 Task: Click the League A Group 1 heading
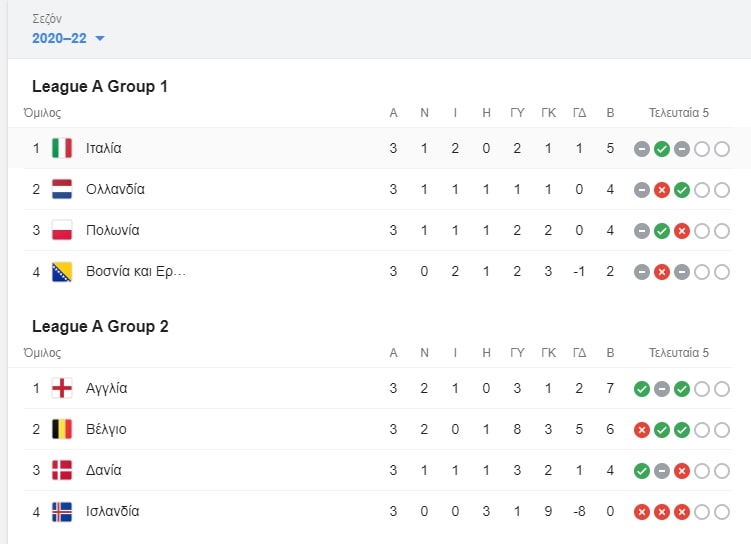(x=100, y=86)
